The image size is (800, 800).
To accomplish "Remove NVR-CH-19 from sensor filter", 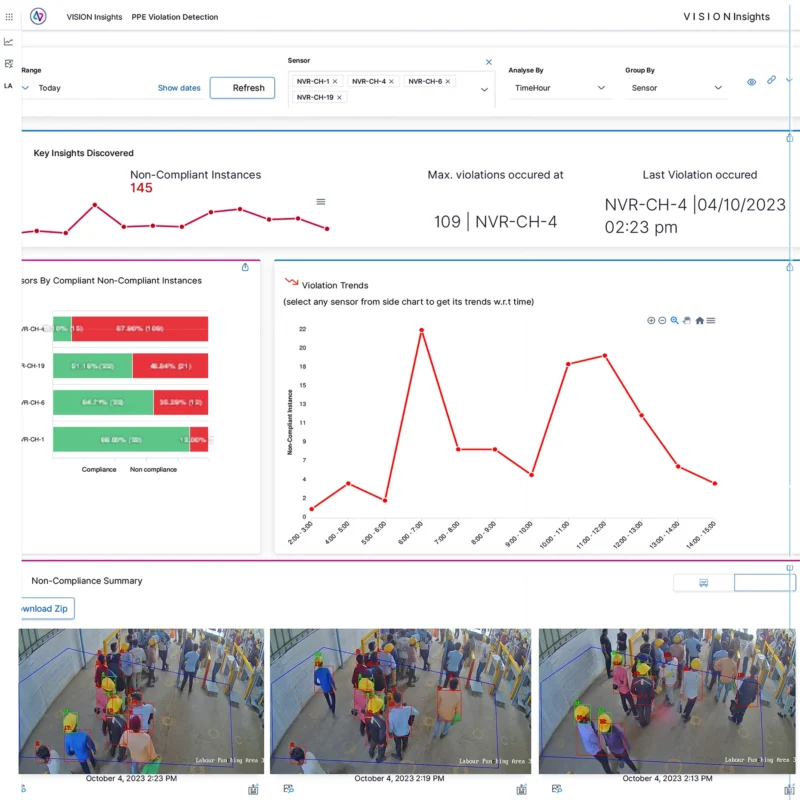I will [340, 97].
